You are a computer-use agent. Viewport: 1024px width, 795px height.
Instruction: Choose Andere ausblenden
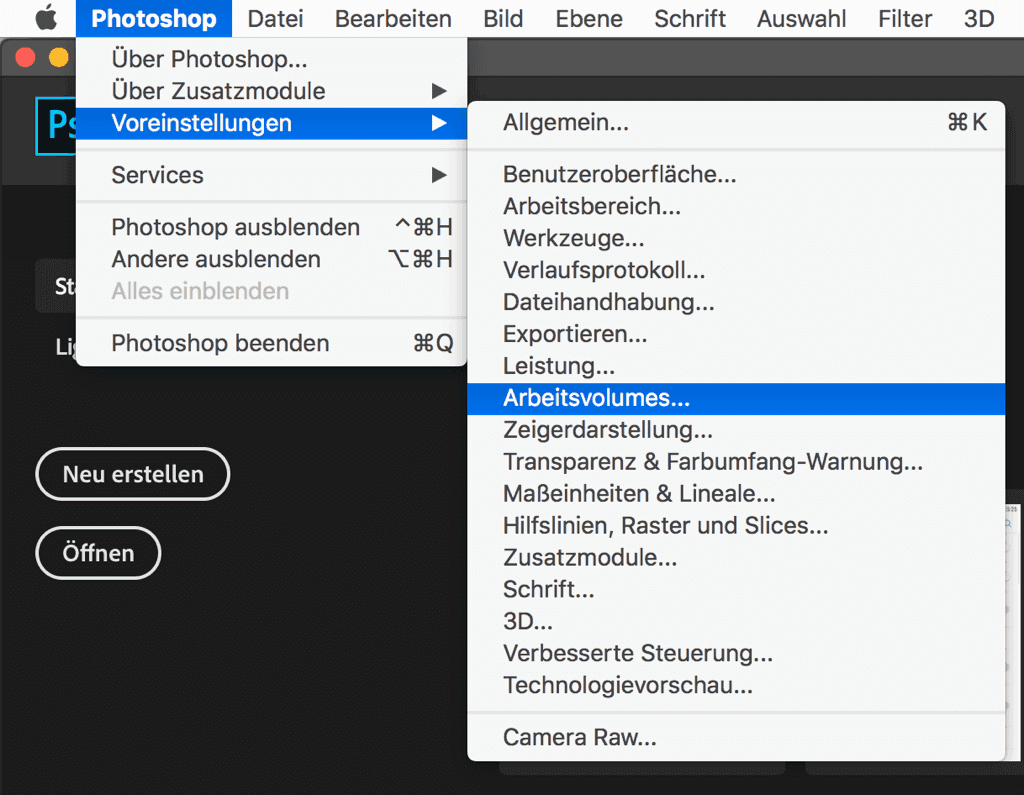click(271, 259)
